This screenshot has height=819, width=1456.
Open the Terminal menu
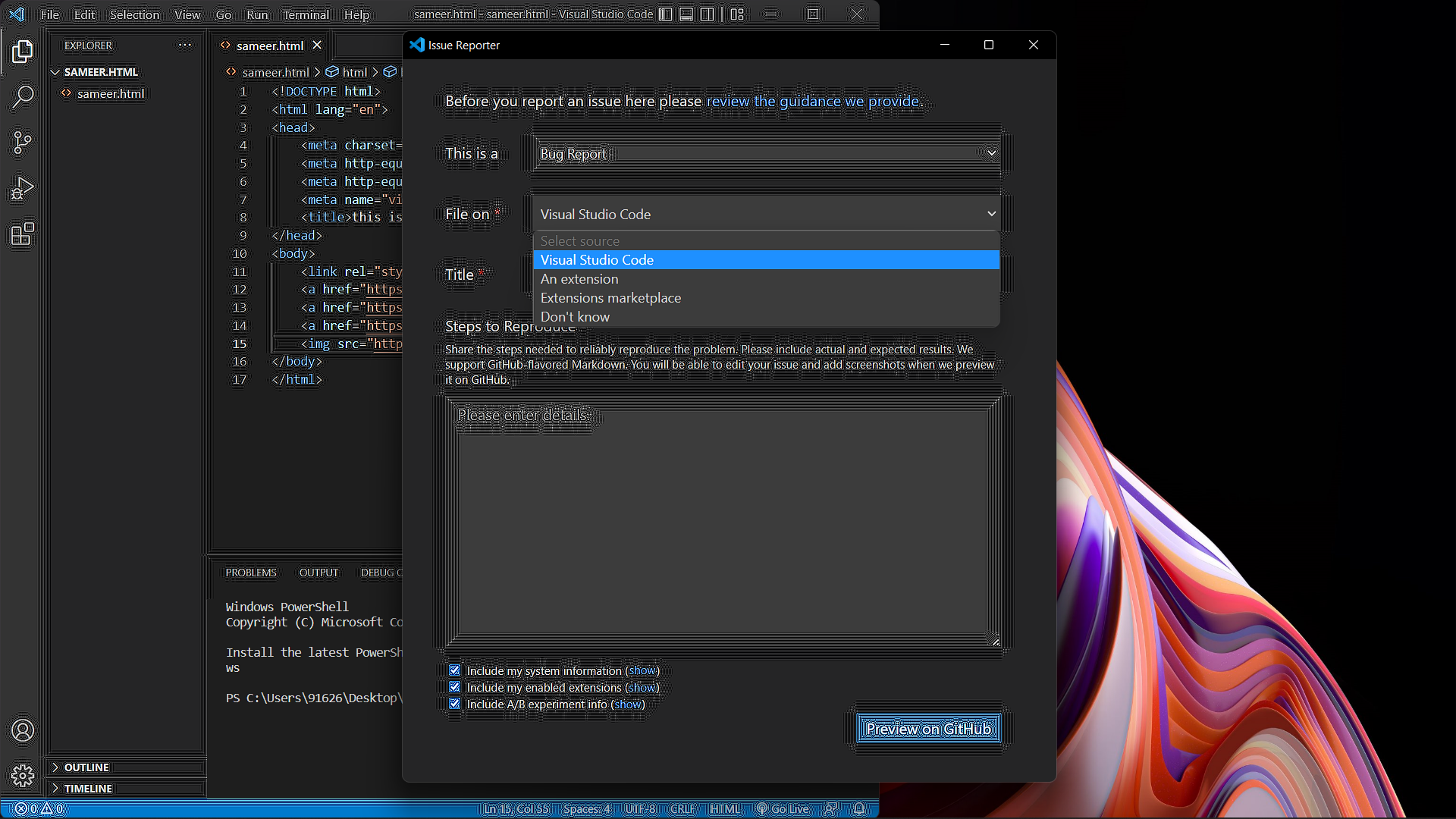click(x=305, y=14)
